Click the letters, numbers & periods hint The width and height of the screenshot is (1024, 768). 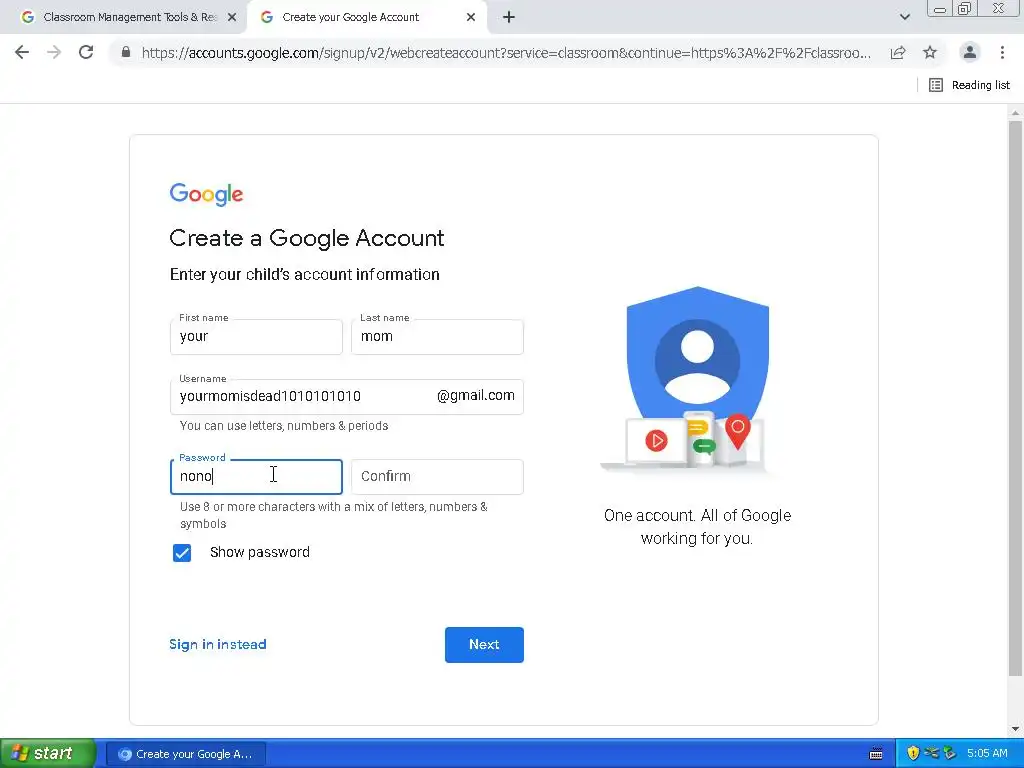pos(284,426)
